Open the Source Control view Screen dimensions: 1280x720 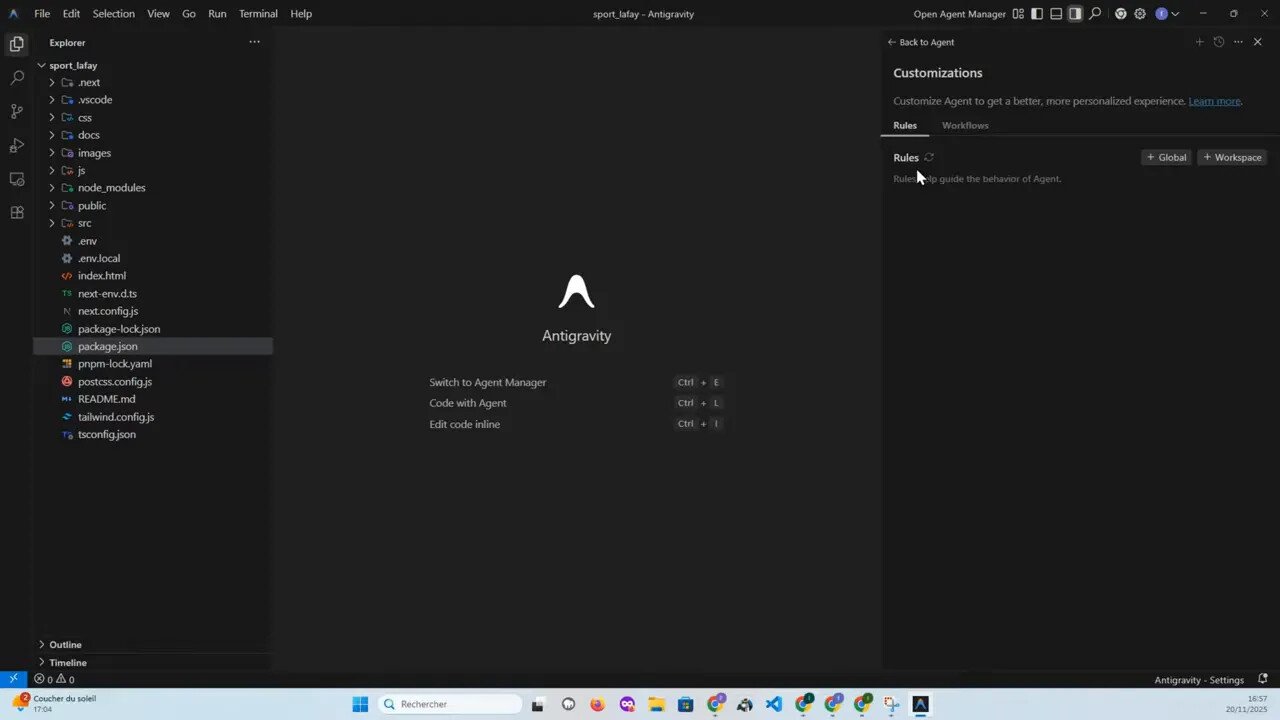[x=16, y=111]
